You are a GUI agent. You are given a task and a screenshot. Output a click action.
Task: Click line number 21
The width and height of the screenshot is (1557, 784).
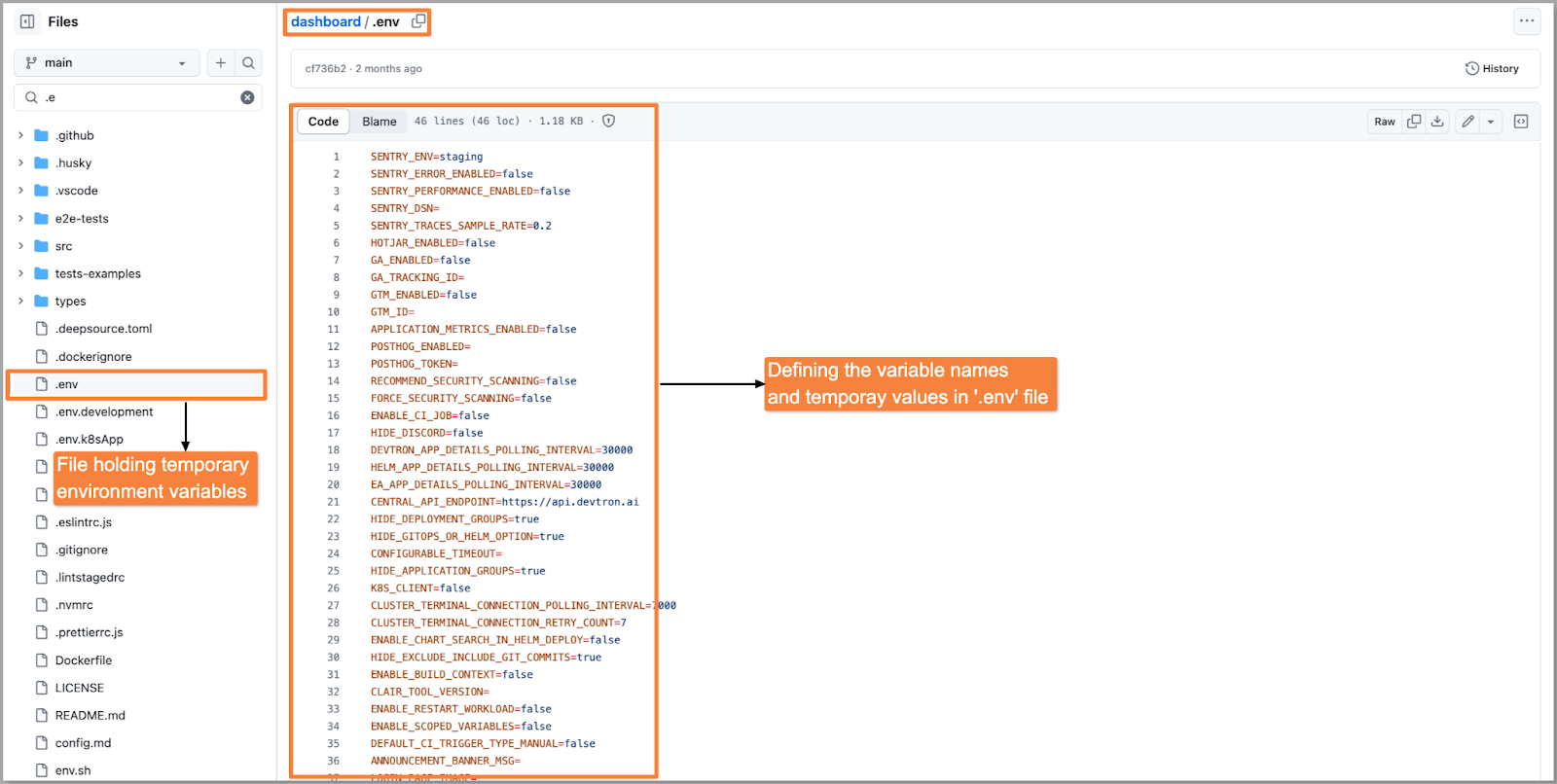pos(334,502)
